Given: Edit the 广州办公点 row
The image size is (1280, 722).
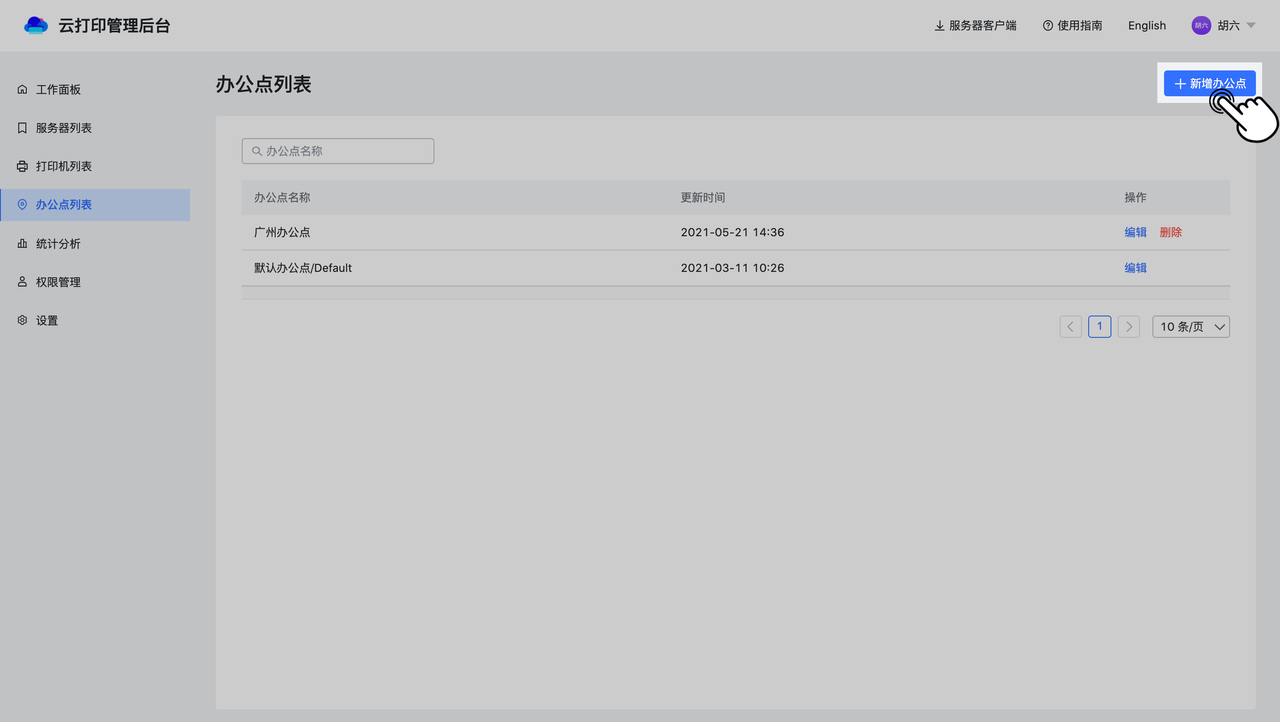Looking at the screenshot, I should tap(1135, 232).
